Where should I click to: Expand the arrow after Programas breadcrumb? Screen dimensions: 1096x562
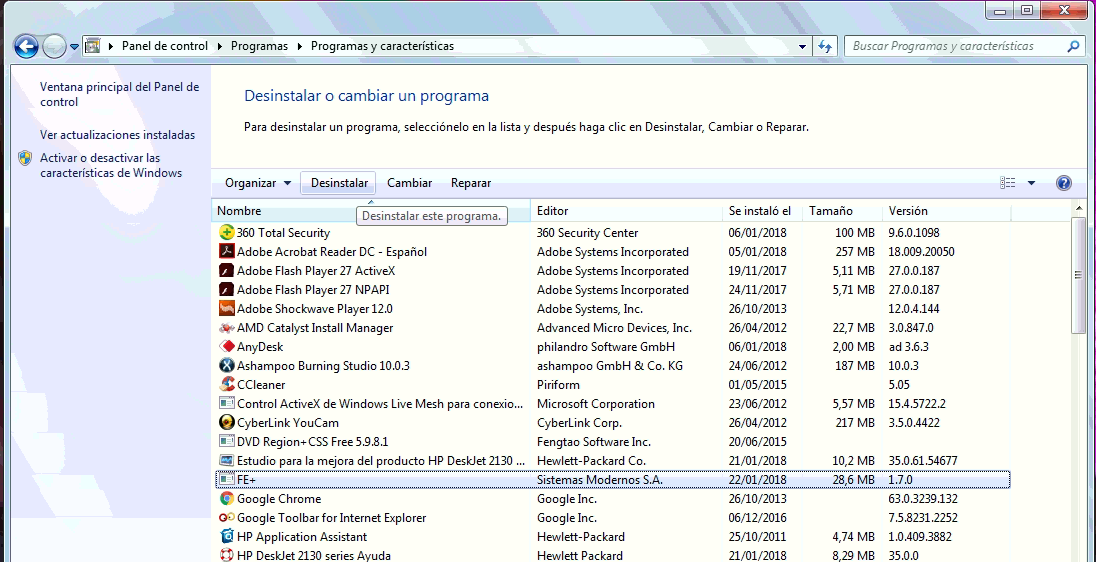[300, 46]
